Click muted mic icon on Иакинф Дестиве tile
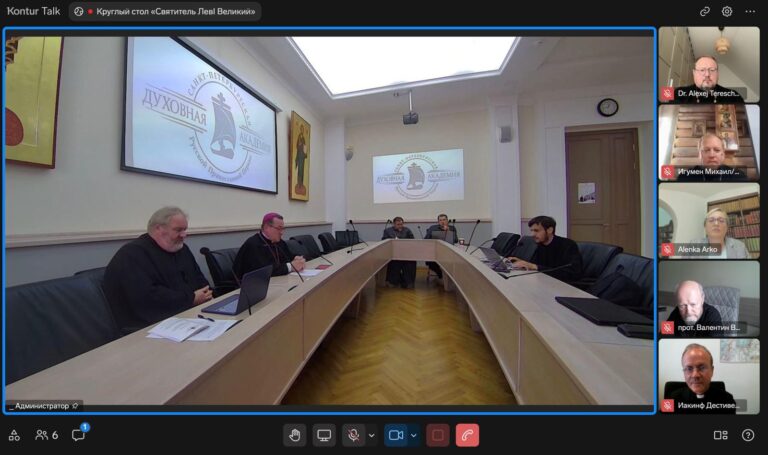Viewport: 768px width, 455px height. [x=667, y=405]
